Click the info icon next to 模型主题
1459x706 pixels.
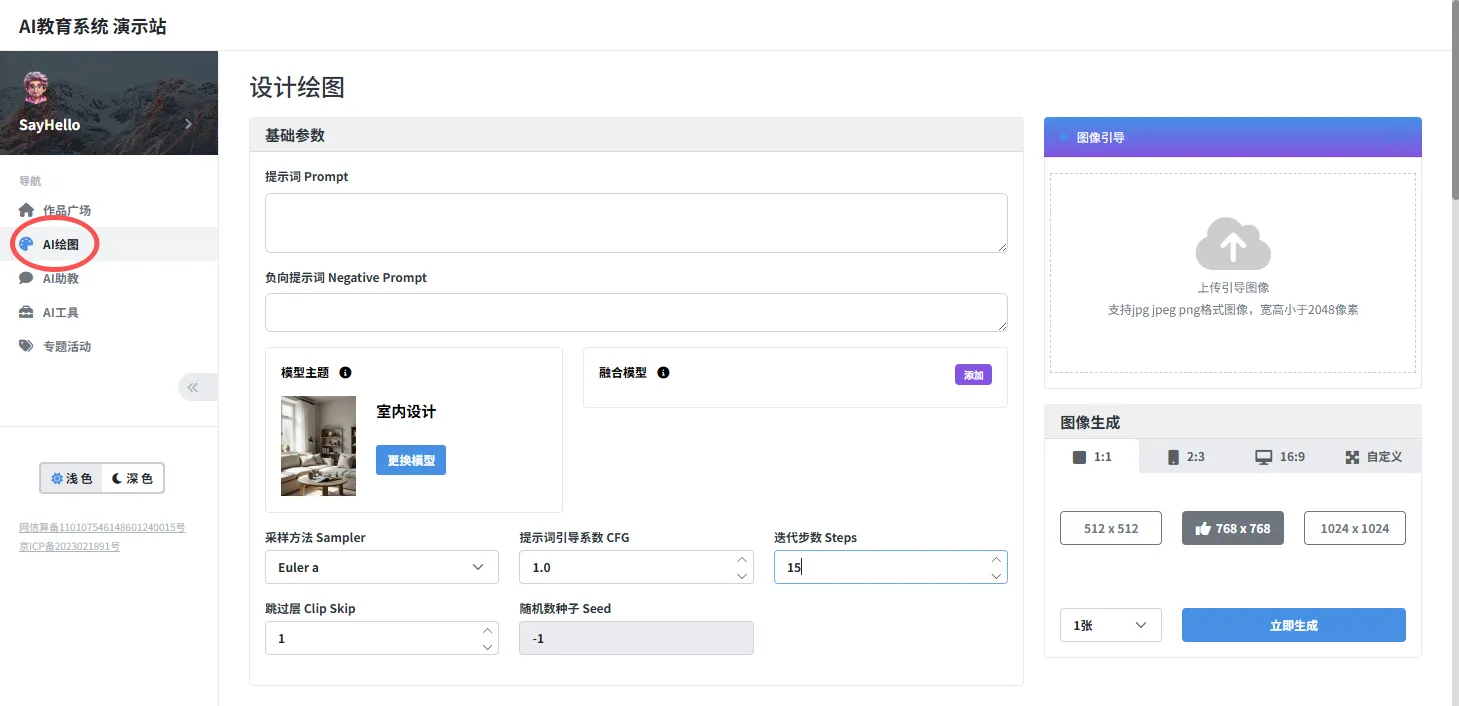(345, 373)
